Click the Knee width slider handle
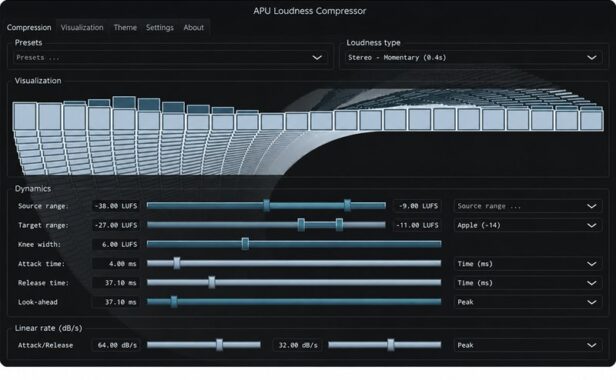This screenshot has height=380, width=616. click(245, 244)
